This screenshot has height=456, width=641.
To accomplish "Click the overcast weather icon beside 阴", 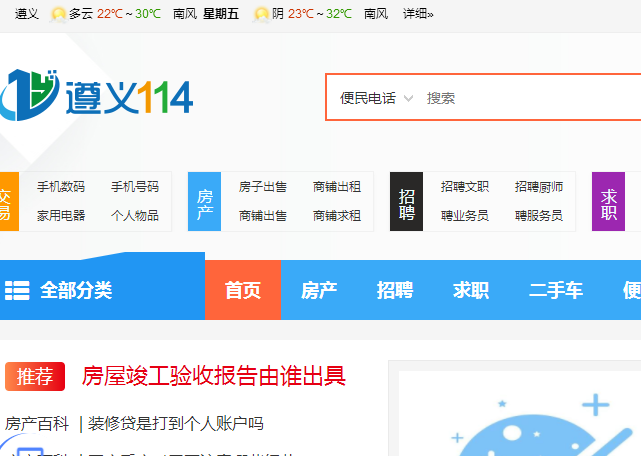I will coord(261,14).
